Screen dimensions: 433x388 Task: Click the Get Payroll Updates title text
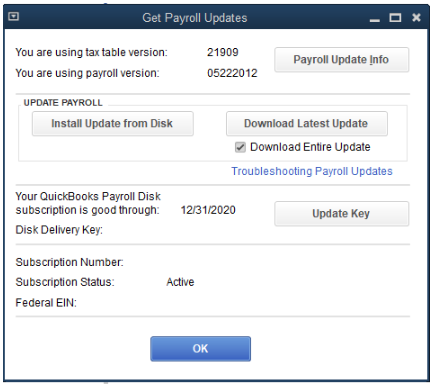click(x=195, y=18)
